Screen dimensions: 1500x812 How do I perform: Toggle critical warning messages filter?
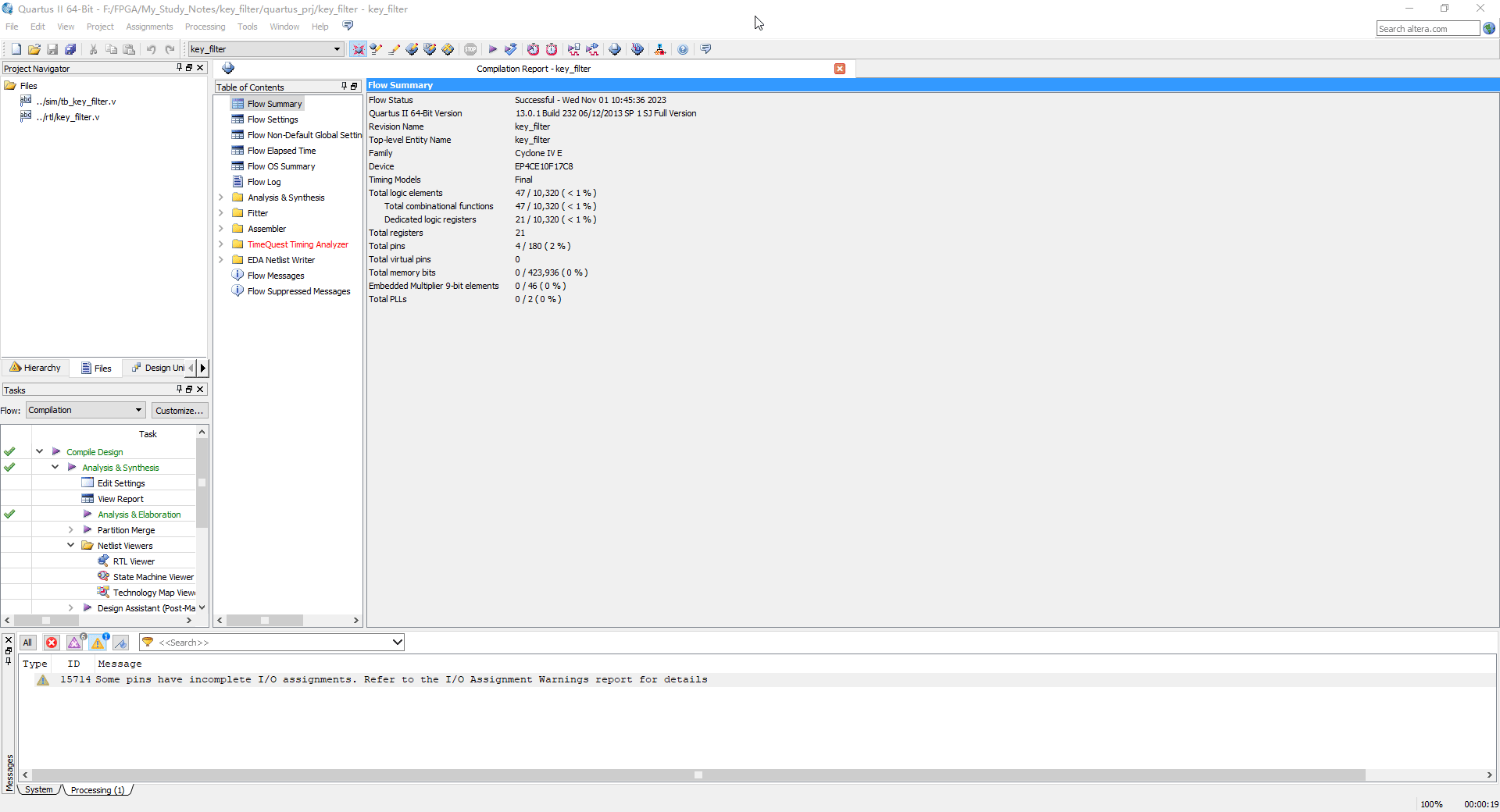coord(74,643)
